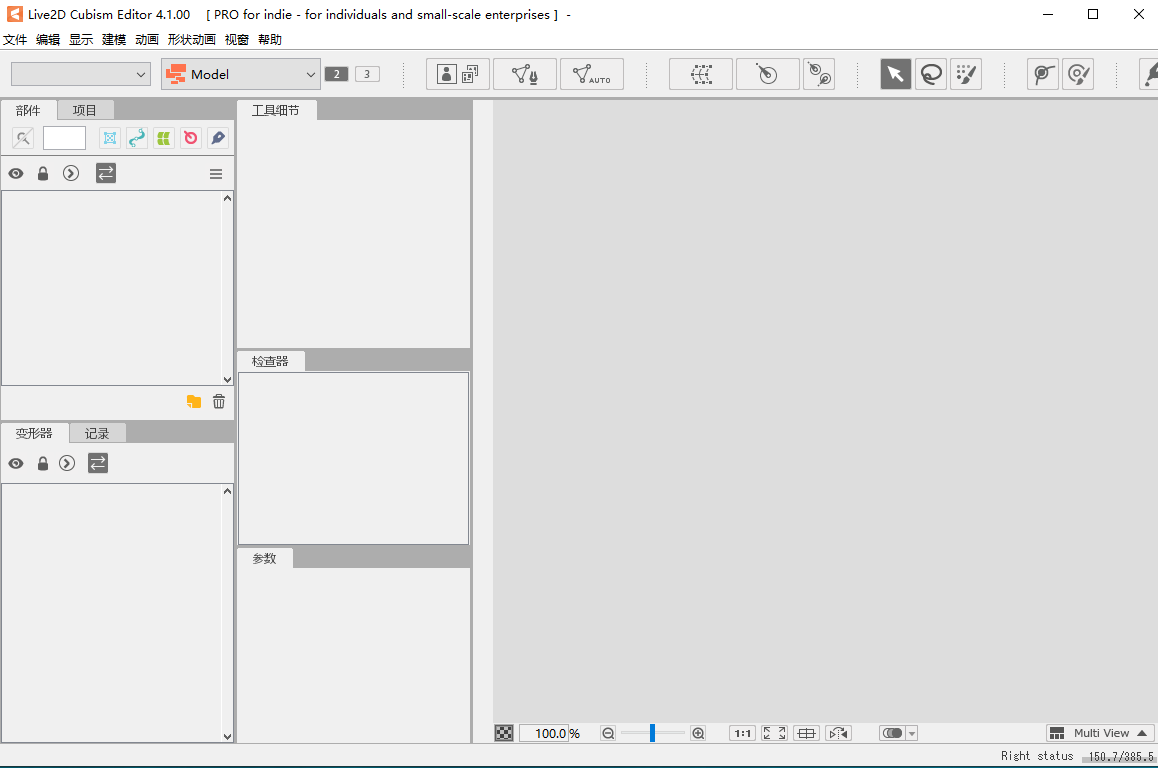Open the 建模 menu
1158x768 pixels.
click(114, 40)
